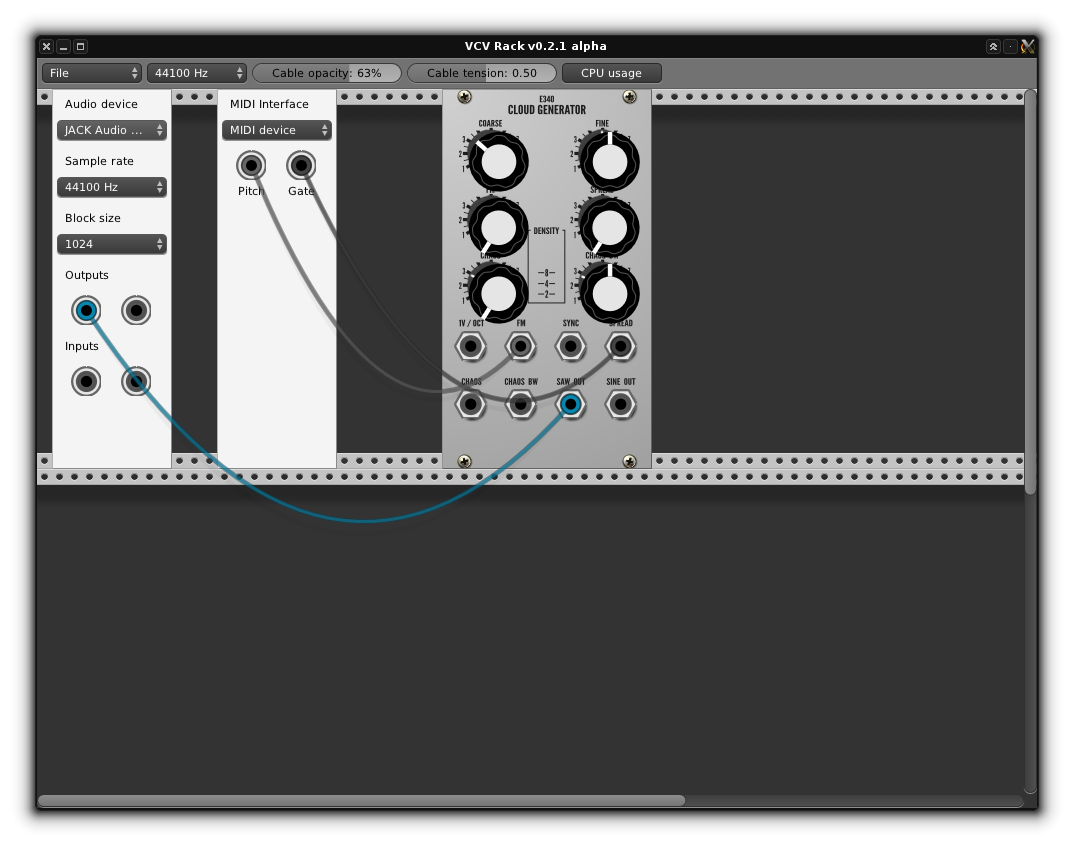Click the Audio device label
The height and width of the screenshot is (846, 1074).
click(101, 104)
